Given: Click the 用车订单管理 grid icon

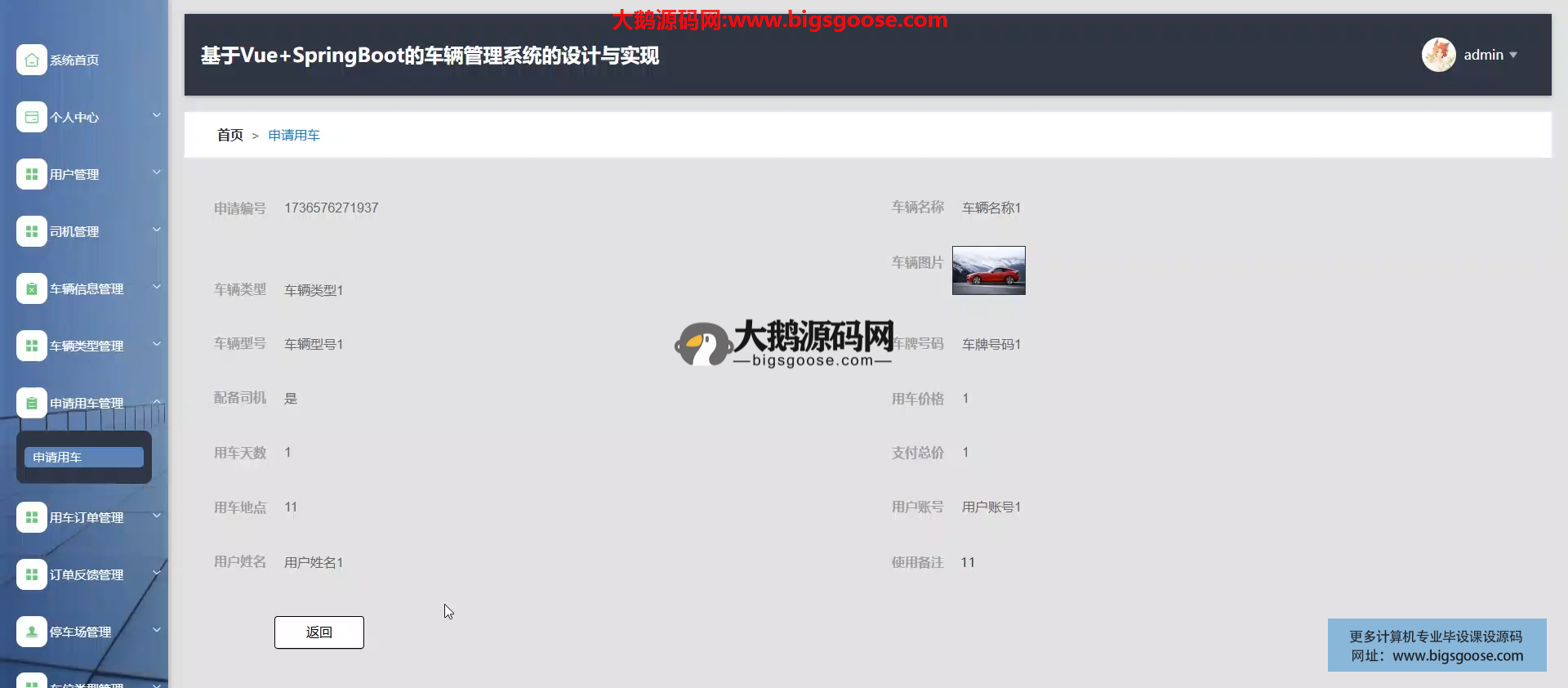Looking at the screenshot, I should (31, 517).
